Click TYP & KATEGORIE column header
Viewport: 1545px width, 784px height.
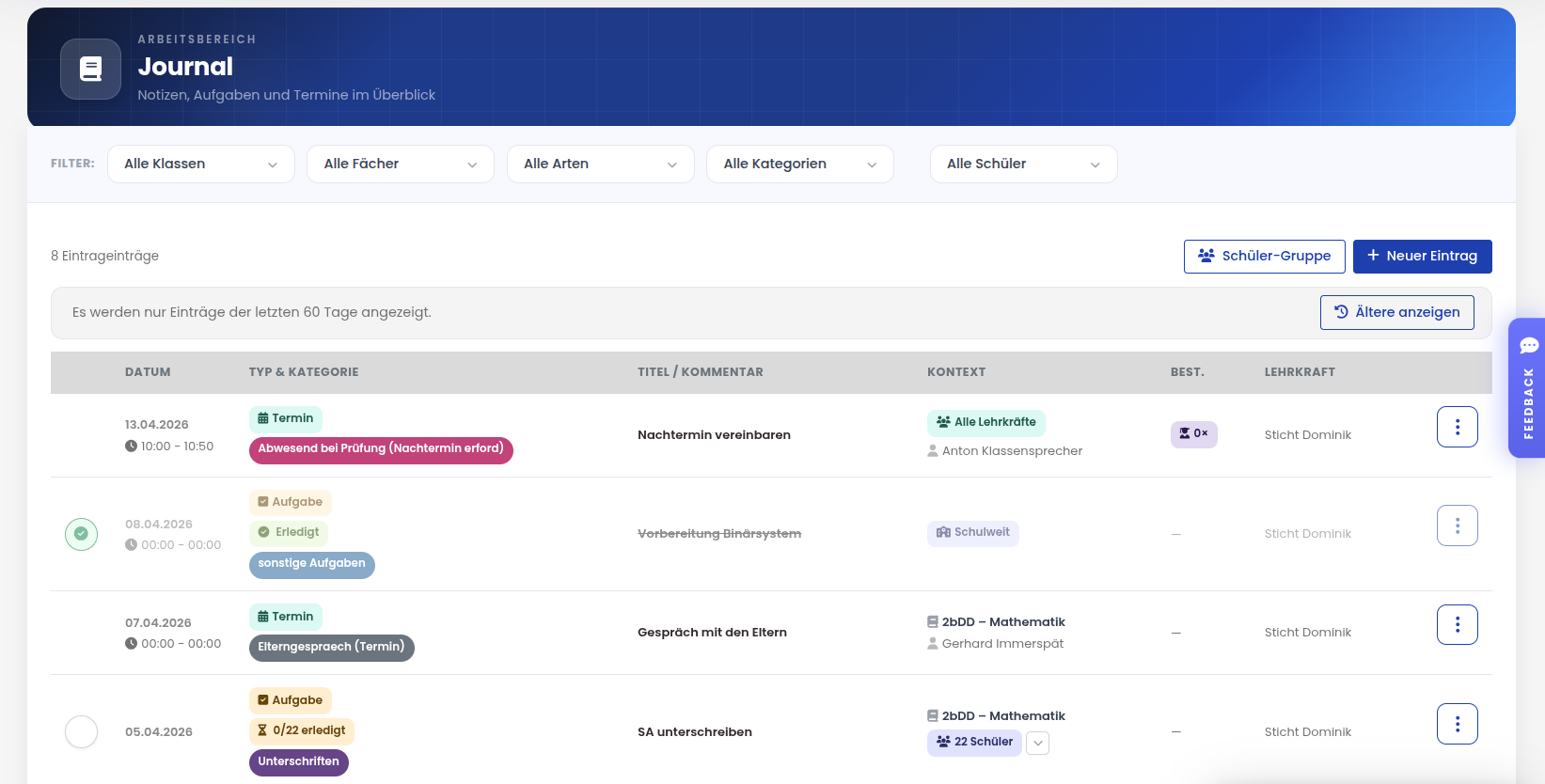click(304, 372)
